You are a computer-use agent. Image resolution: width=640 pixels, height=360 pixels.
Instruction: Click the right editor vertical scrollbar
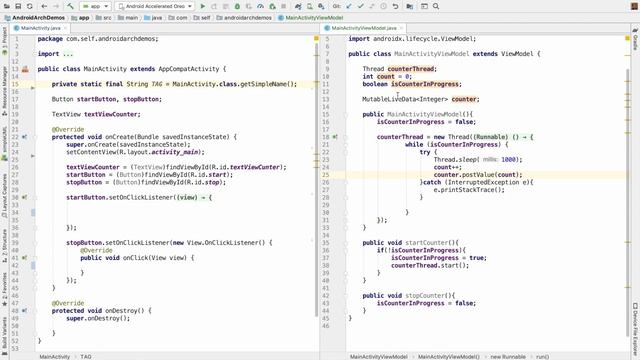click(x=628, y=202)
